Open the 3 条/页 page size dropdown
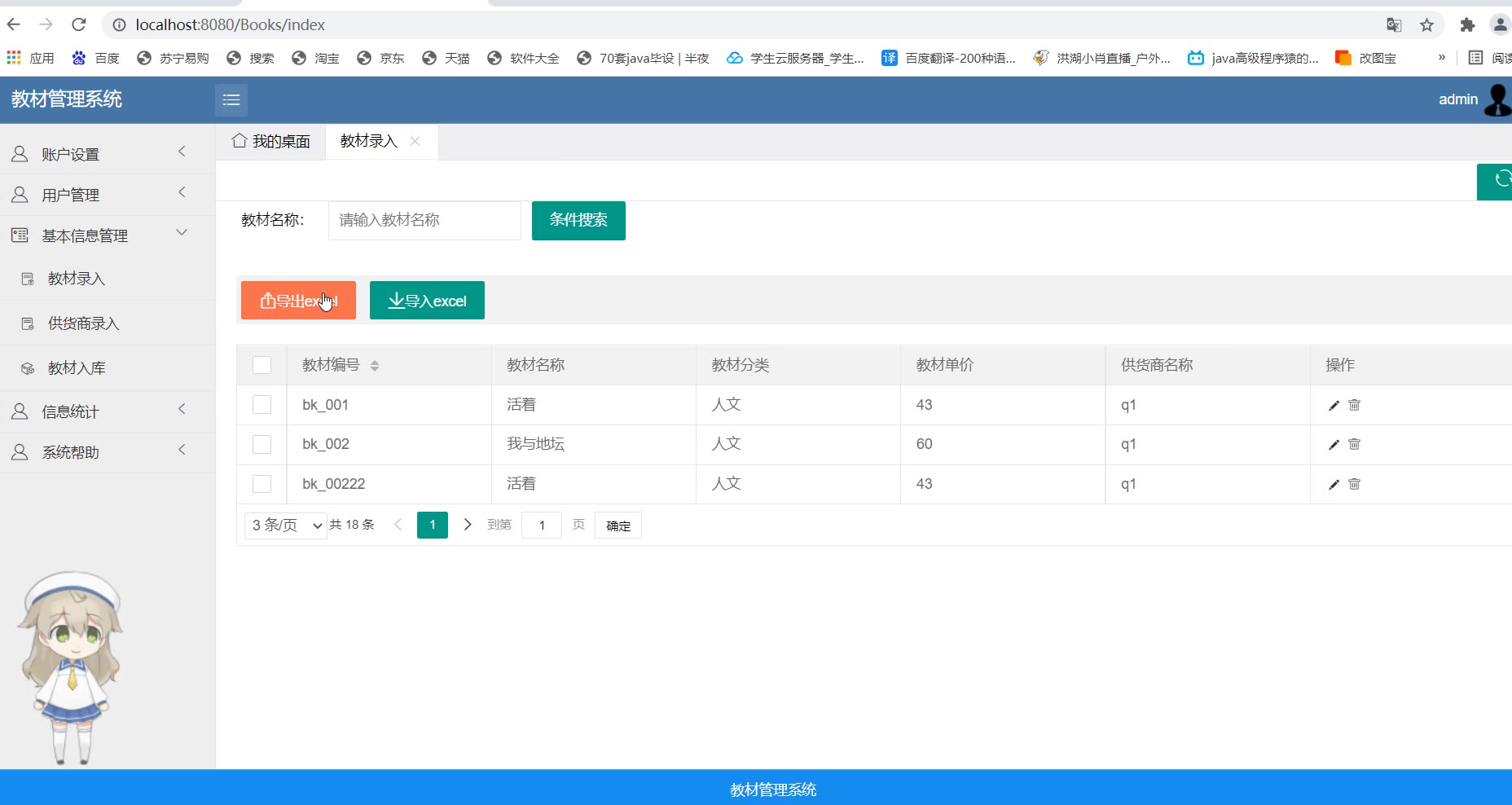The image size is (1512, 805). [286, 526]
